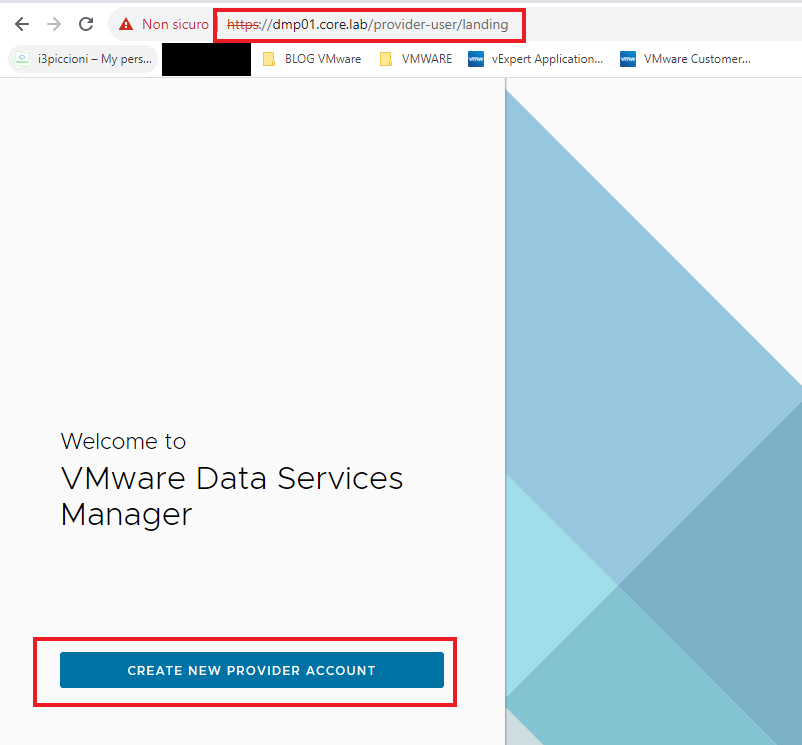Open the vExpert Application bookmark
The image size is (802, 745).
point(536,59)
